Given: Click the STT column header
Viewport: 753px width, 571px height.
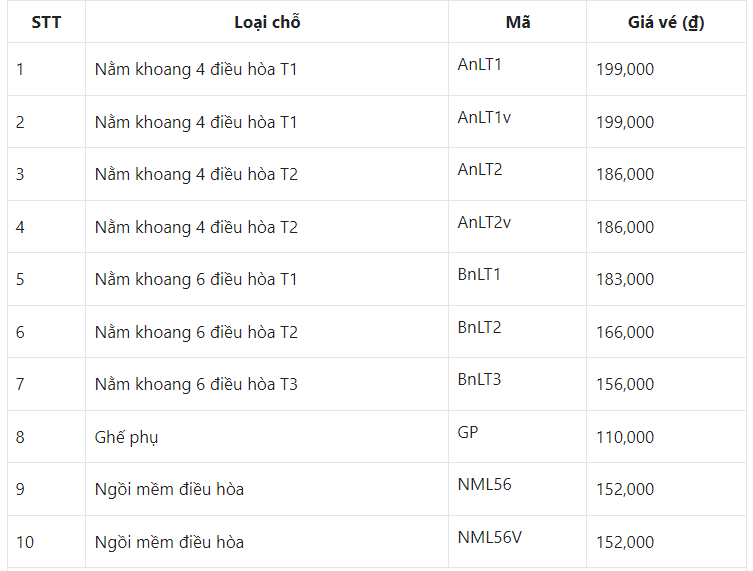Looking at the screenshot, I should click(x=46, y=23).
